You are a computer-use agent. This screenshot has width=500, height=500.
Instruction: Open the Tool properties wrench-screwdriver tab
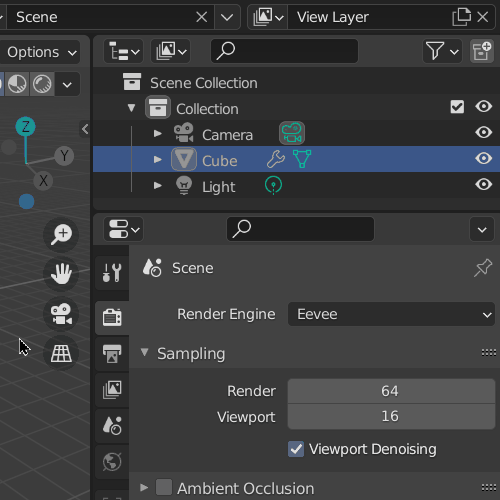112,273
